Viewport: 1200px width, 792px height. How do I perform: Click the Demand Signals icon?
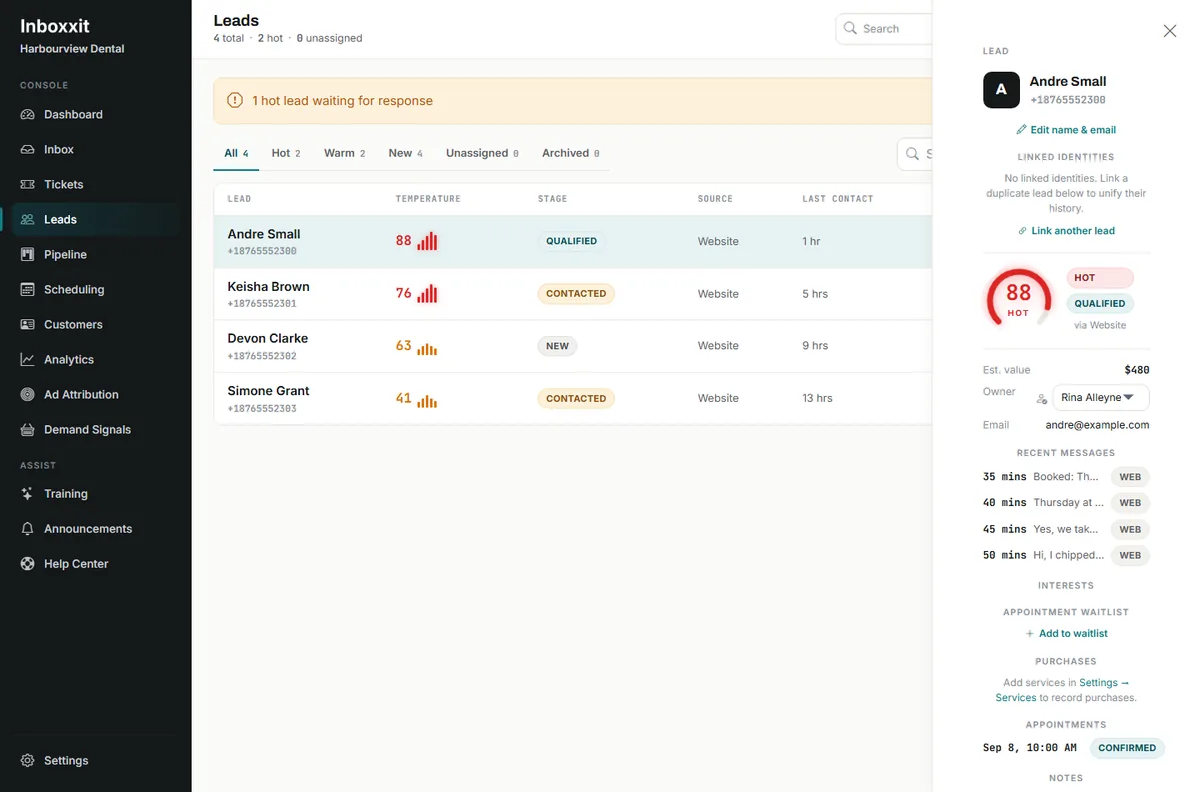coord(28,430)
